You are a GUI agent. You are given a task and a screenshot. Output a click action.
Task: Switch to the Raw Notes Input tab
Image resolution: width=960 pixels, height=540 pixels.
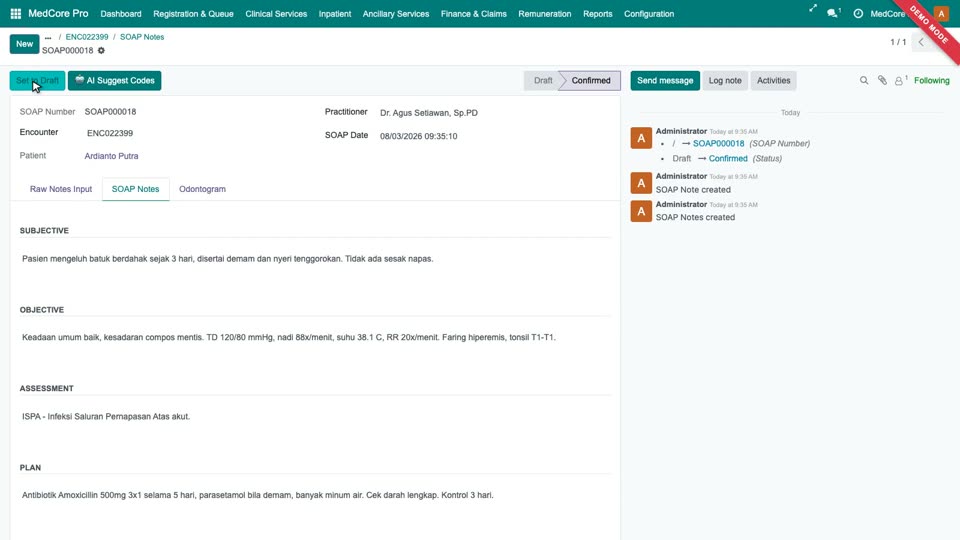pyautogui.click(x=61, y=189)
